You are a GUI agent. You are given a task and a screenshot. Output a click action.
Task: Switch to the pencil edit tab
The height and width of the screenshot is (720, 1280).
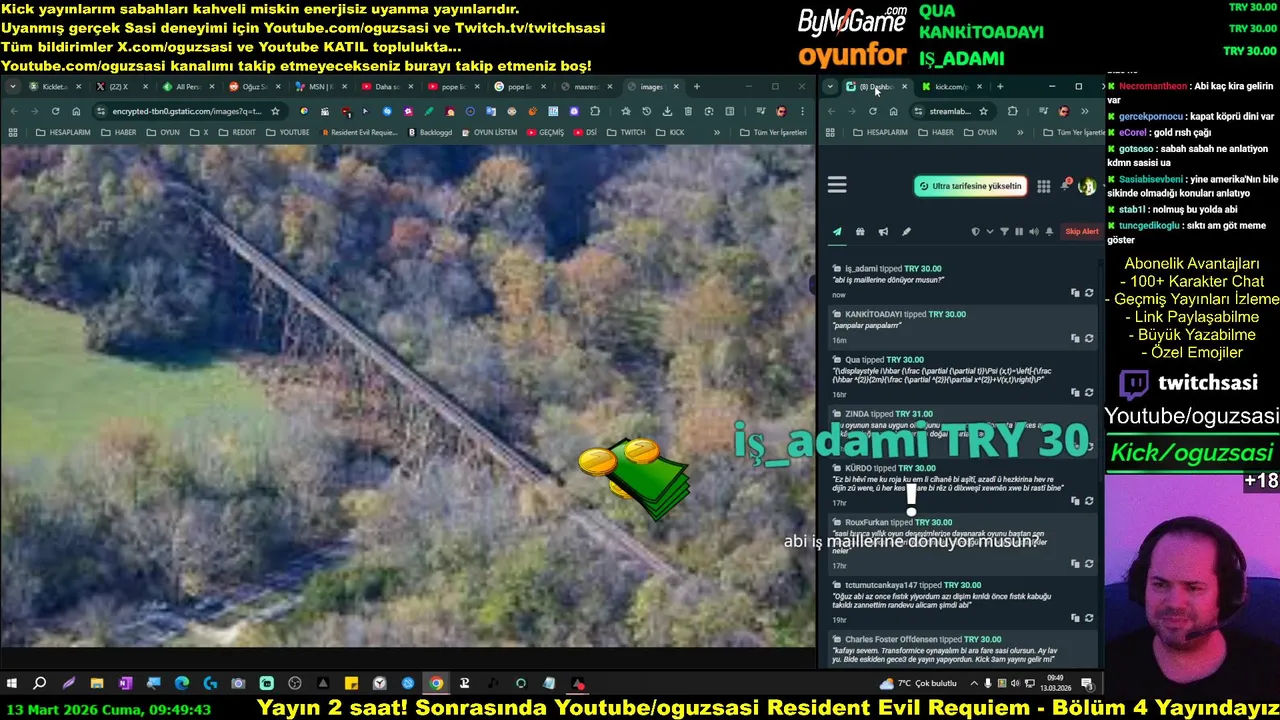click(906, 232)
